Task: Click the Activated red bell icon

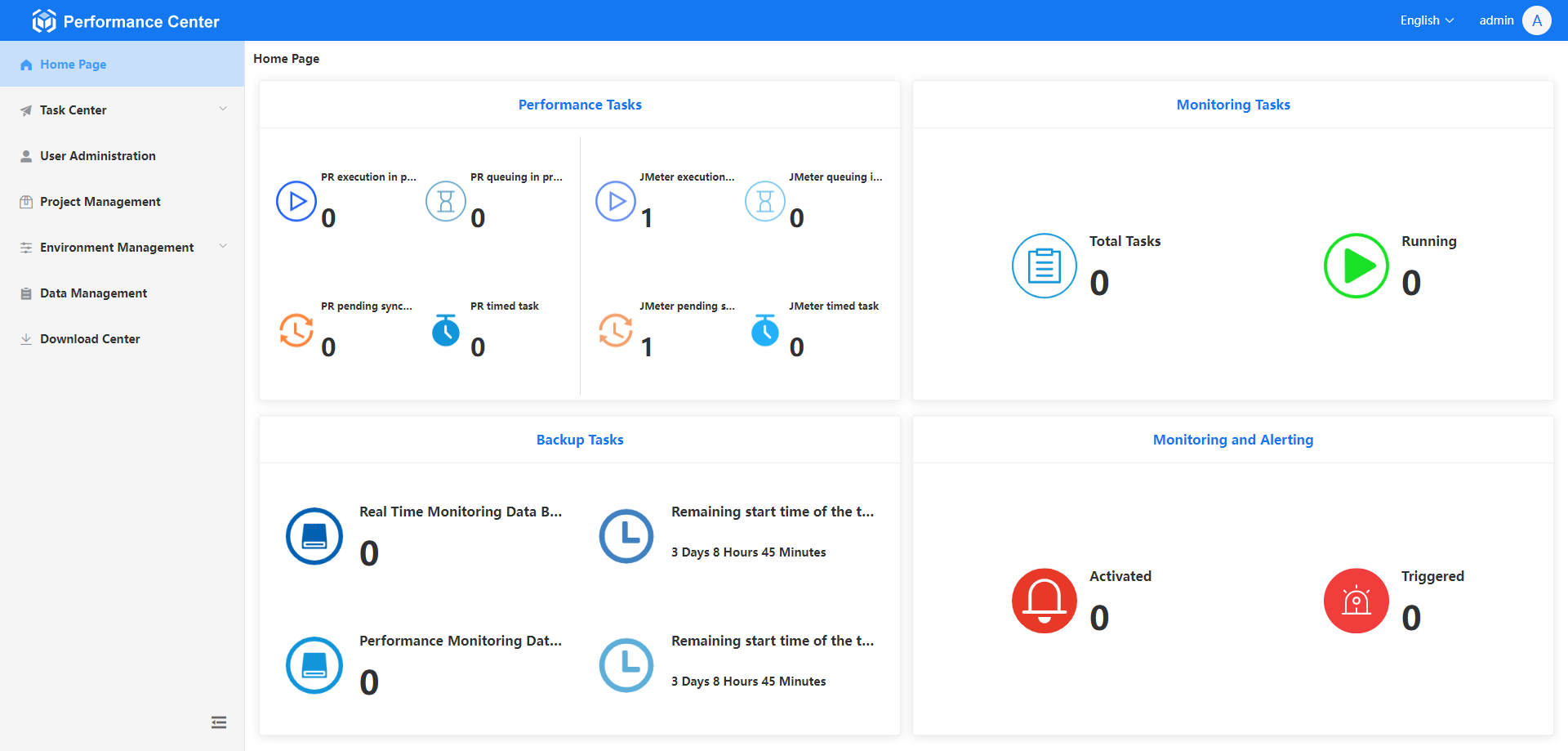Action: point(1044,601)
